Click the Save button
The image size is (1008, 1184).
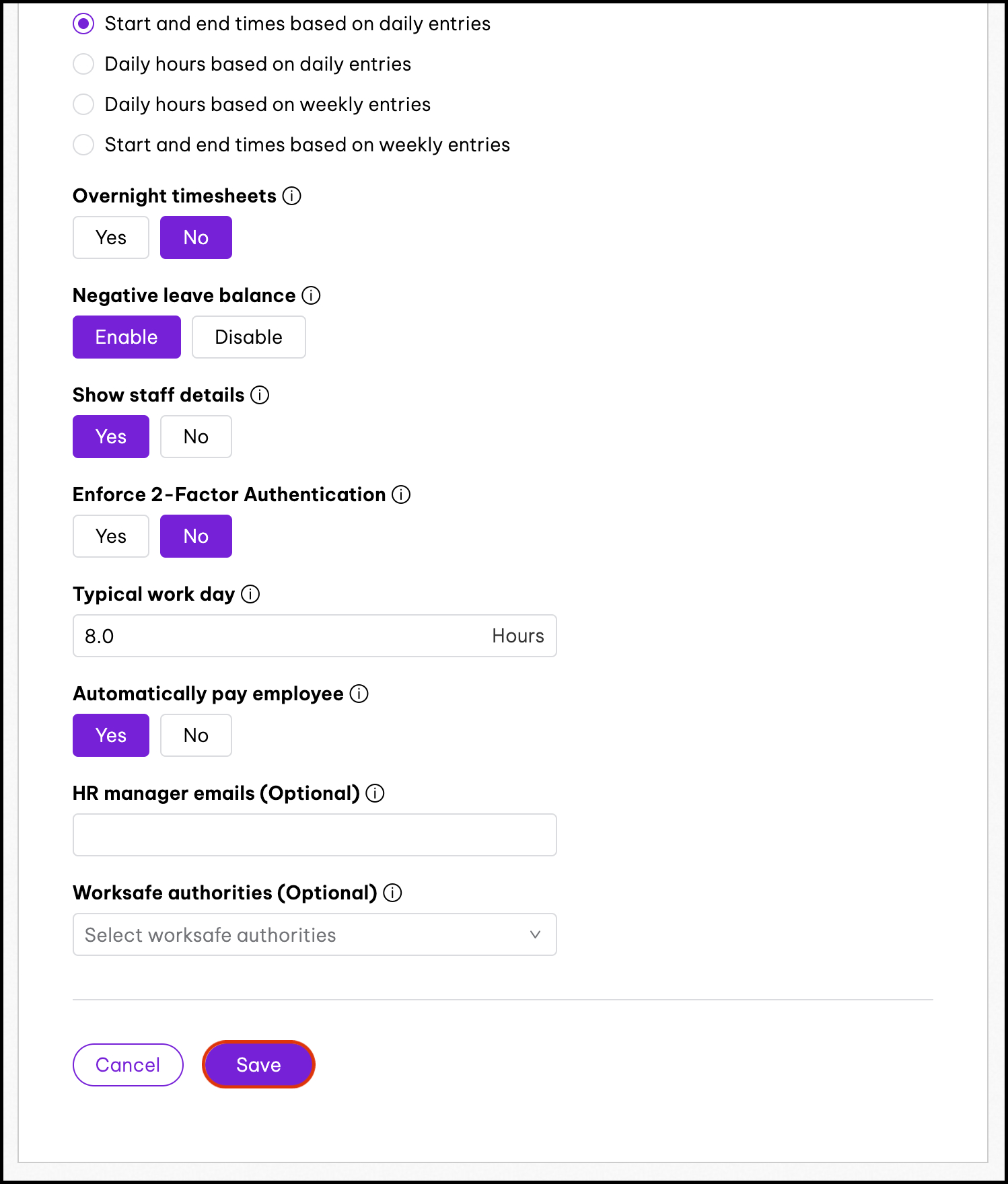pos(258,1065)
